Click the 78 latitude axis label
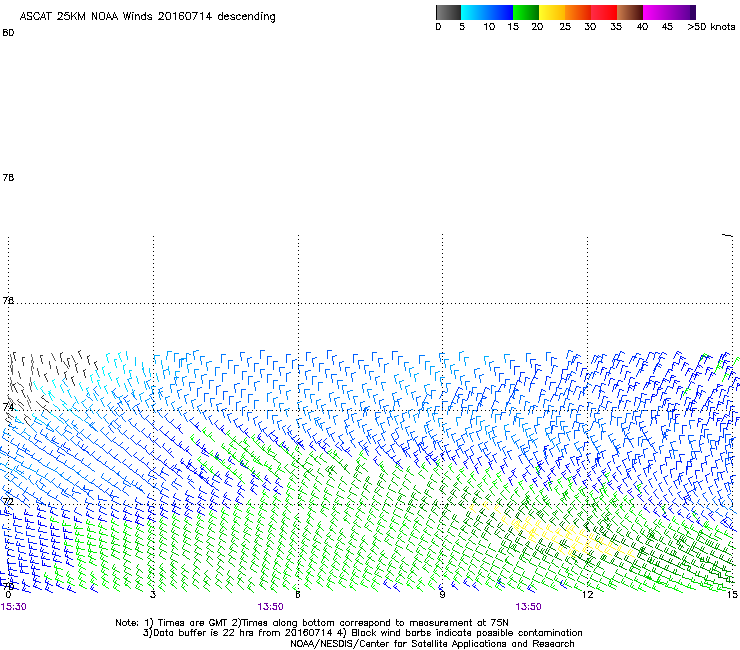 (x=8, y=177)
